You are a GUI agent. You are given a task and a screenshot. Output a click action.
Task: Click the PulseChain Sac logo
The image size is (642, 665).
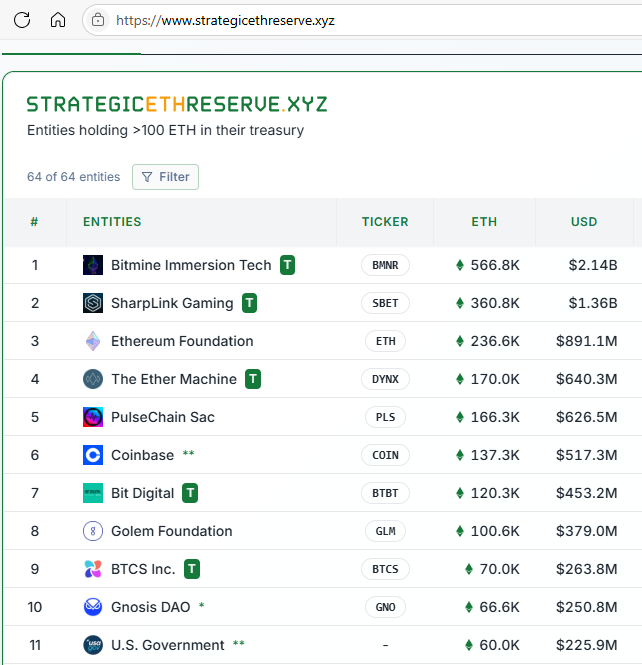coord(93,417)
